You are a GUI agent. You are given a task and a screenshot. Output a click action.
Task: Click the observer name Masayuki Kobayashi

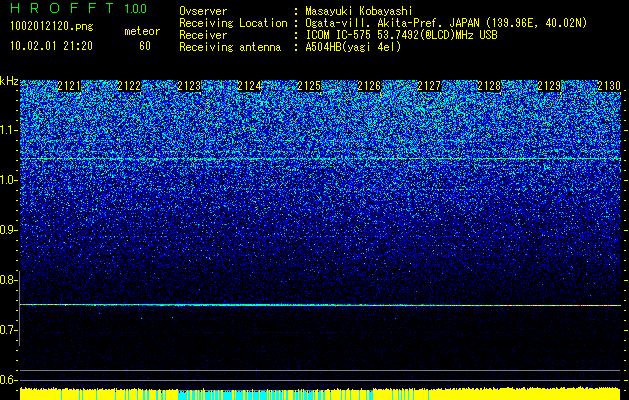(359, 11)
